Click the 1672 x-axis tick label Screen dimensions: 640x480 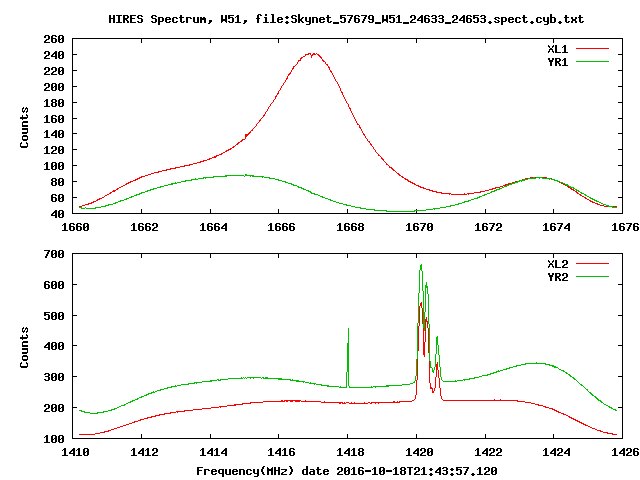pos(488,227)
